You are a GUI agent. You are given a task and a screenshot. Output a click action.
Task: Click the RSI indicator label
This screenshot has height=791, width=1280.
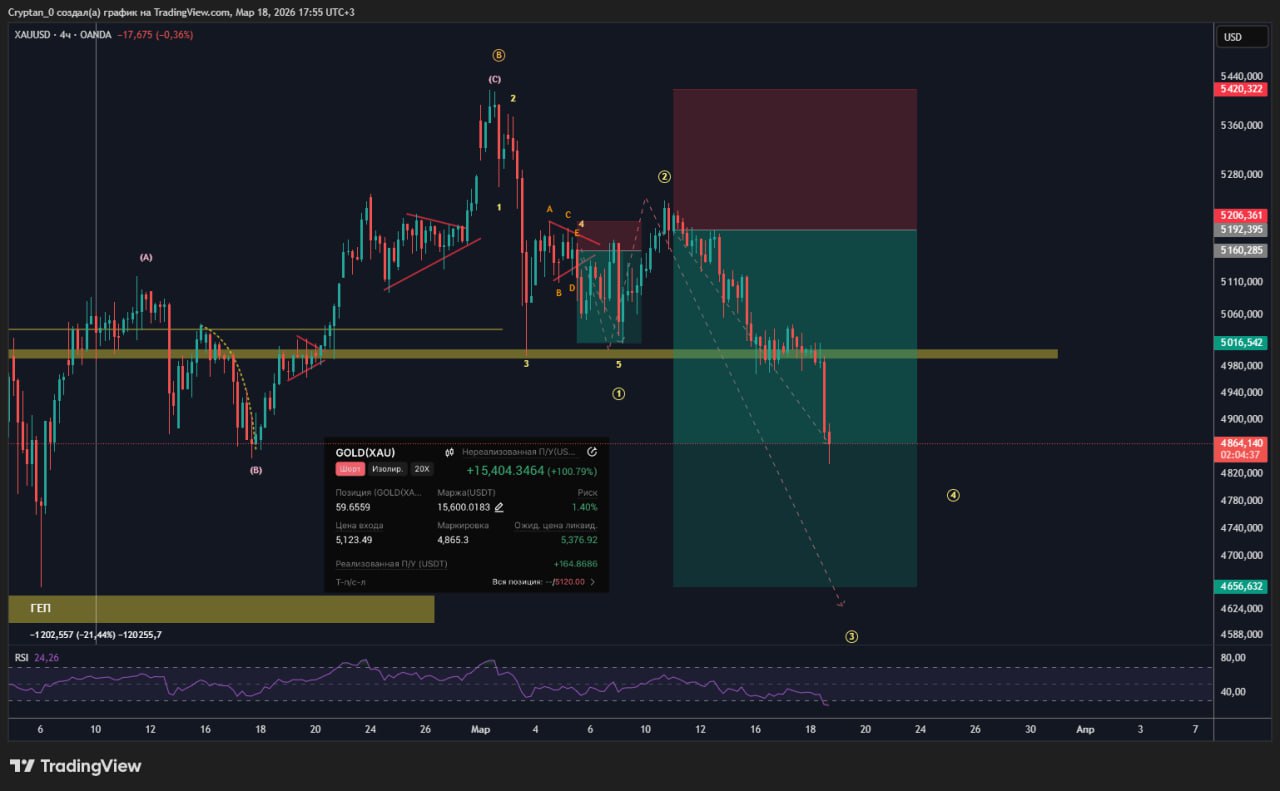point(21,657)
